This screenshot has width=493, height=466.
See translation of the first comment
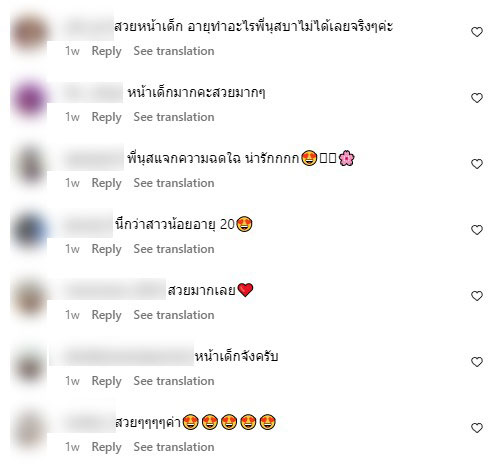point(174,51)
